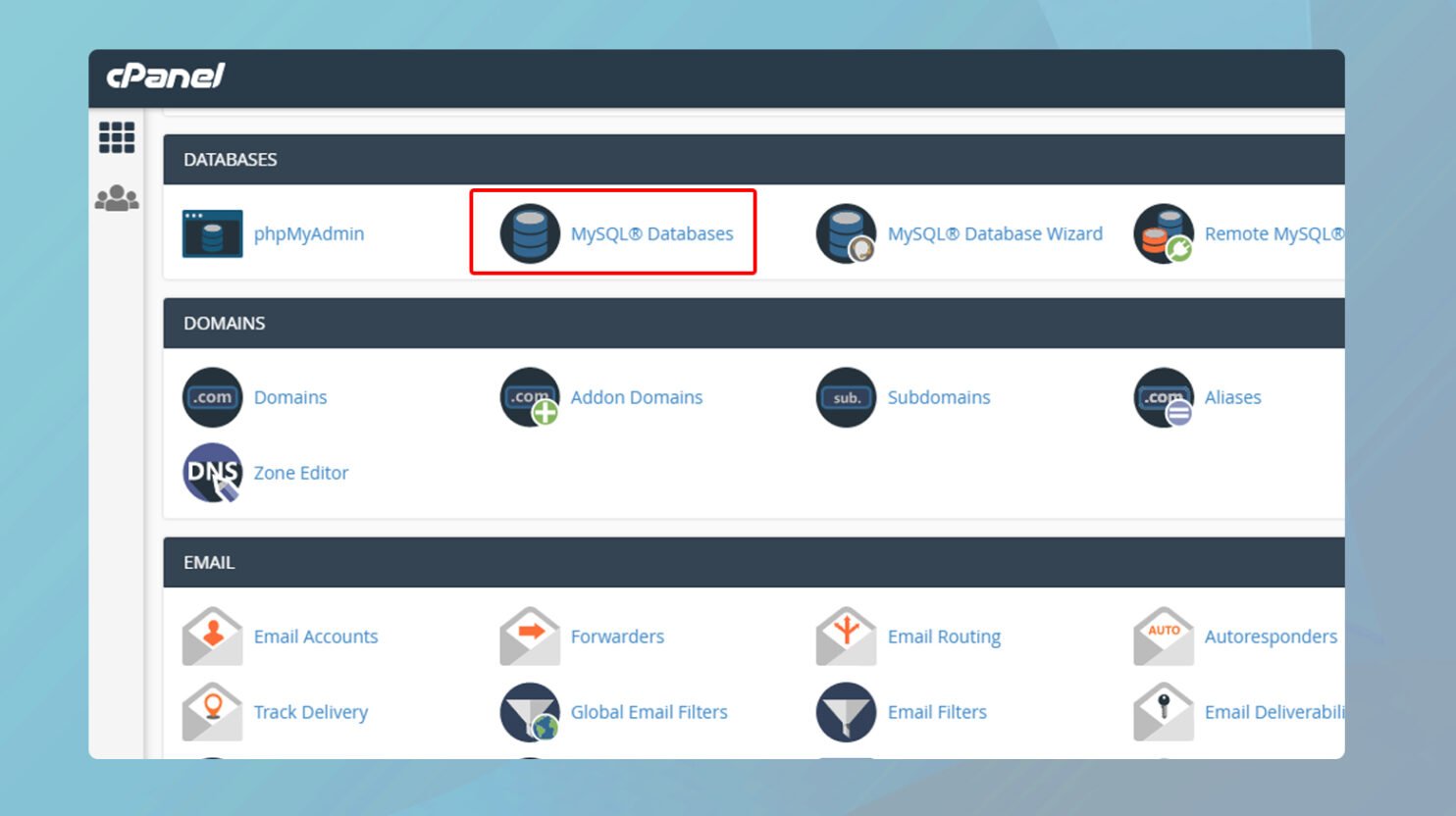Click the apps grid icon in sidebar

[x=116, y=138]
